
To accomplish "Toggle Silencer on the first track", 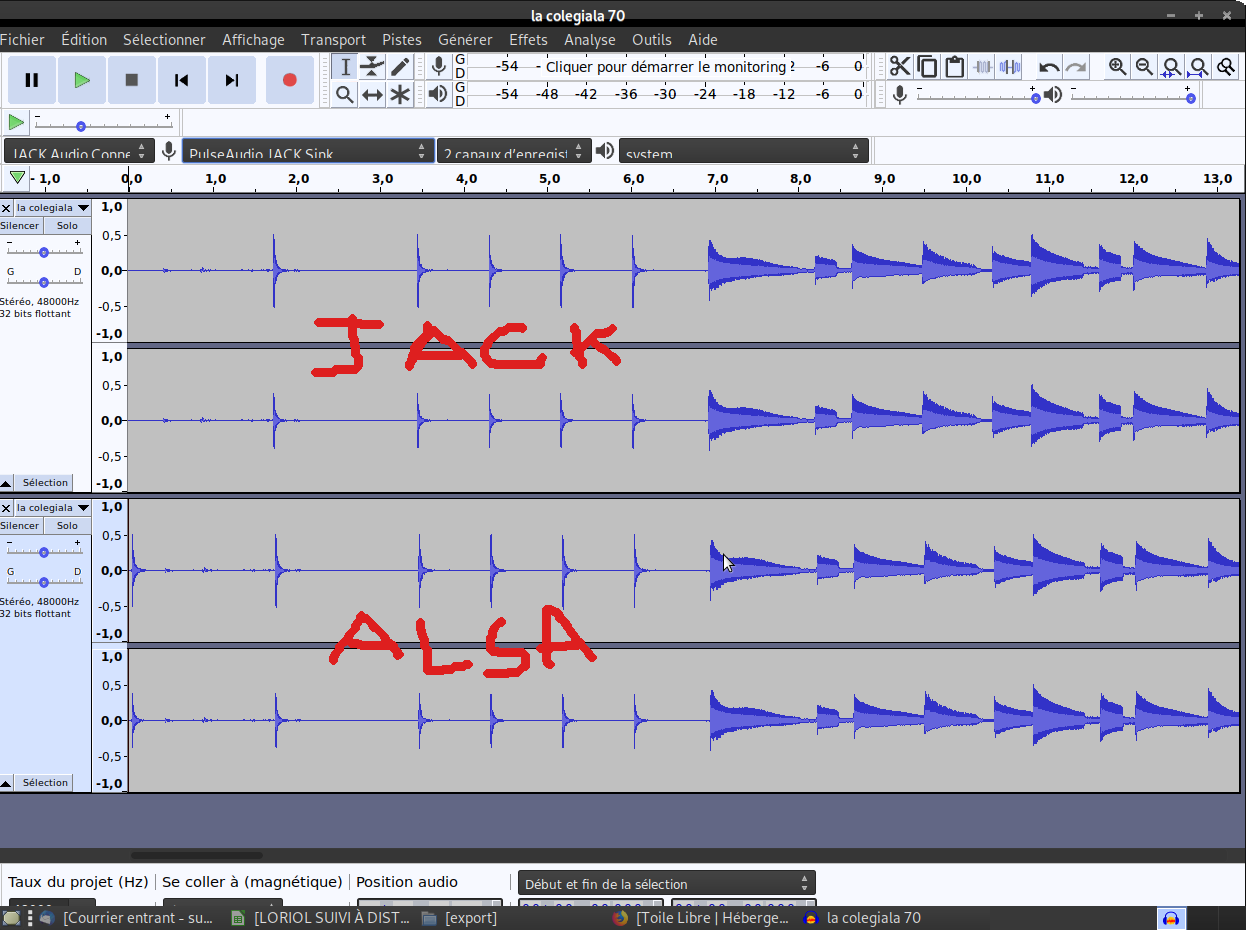I will click(20, 226).
